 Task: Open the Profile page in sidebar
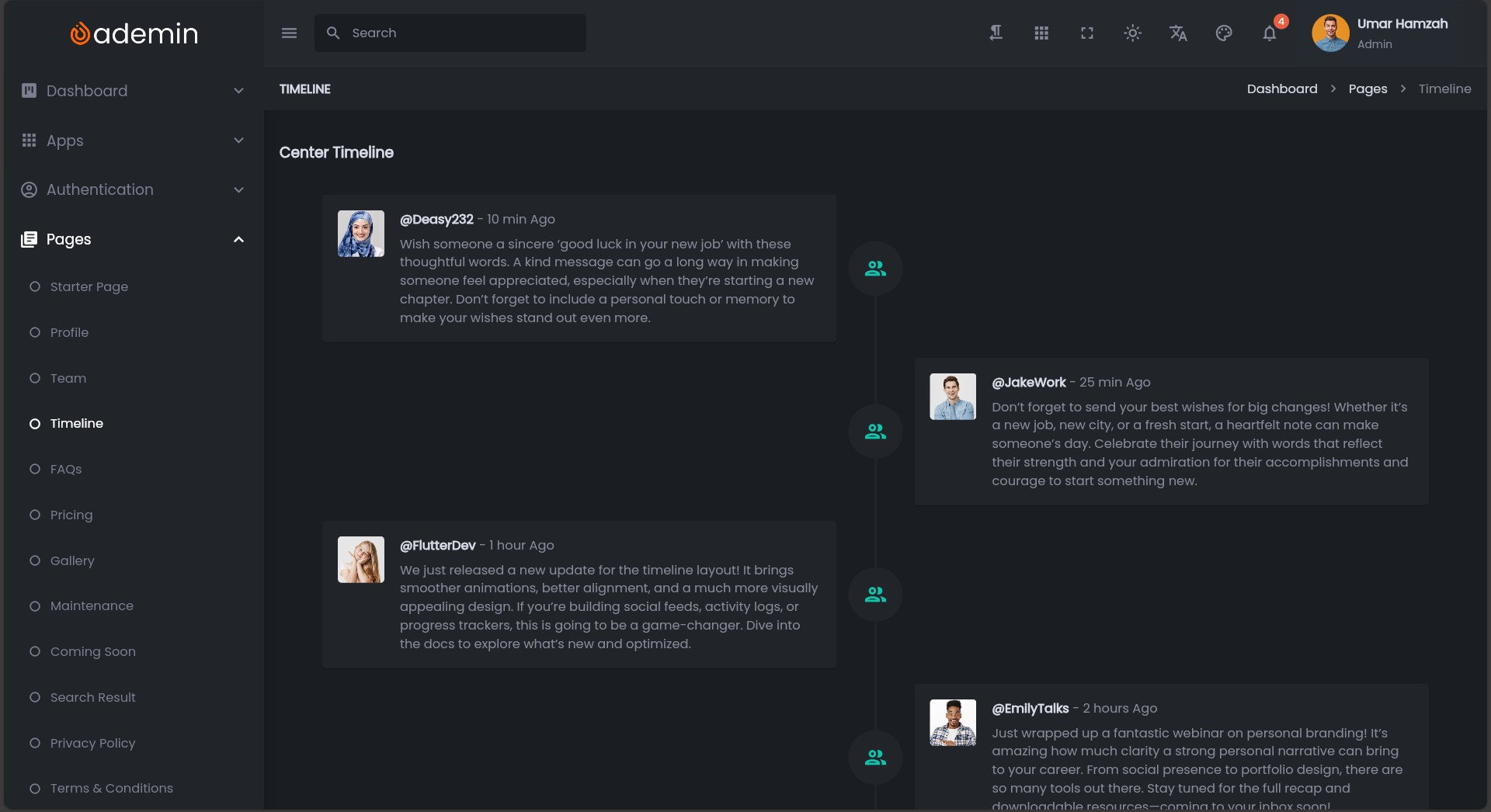[69, 332]
